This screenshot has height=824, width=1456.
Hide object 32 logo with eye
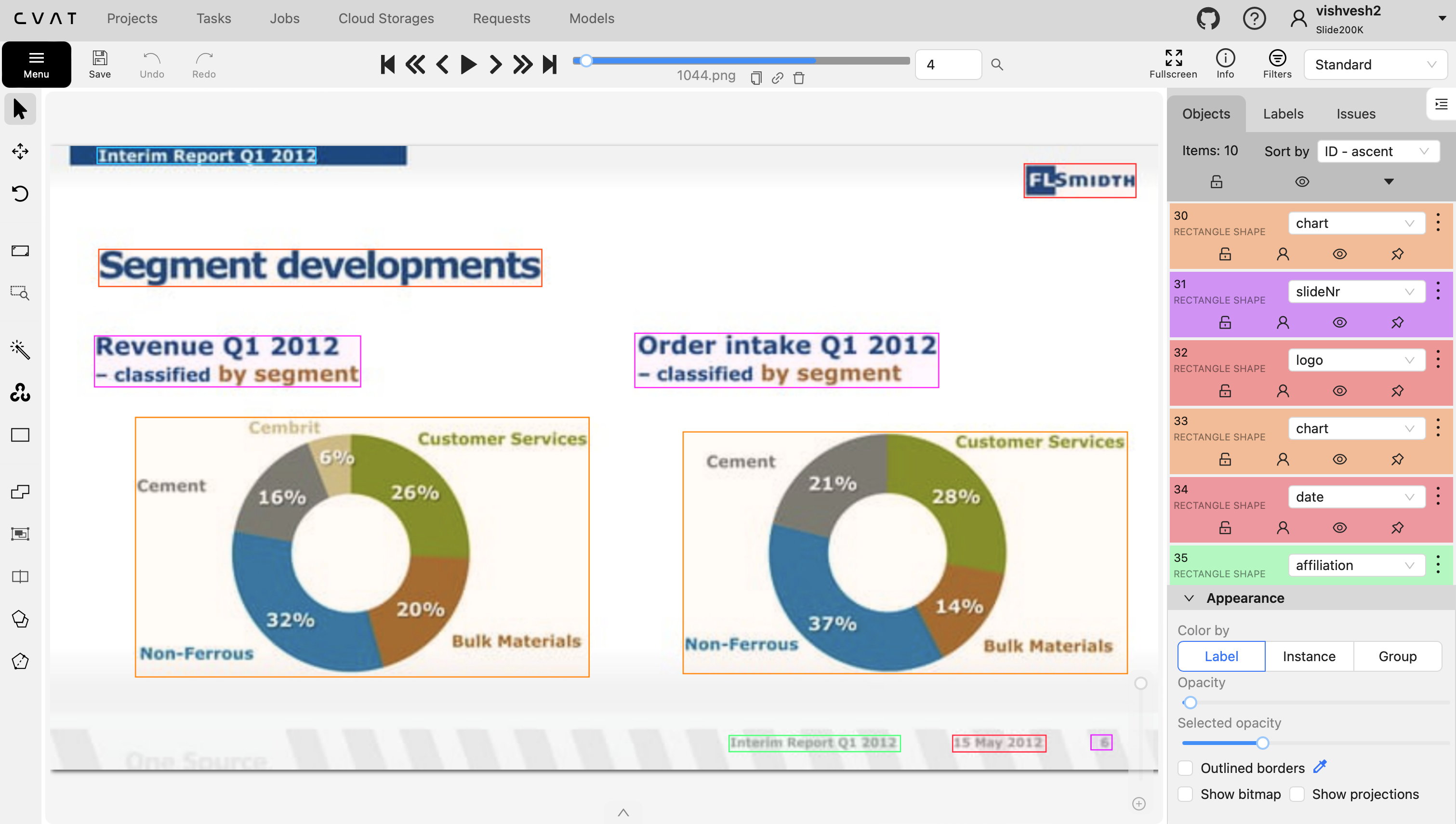click(x=1339, y=391)
